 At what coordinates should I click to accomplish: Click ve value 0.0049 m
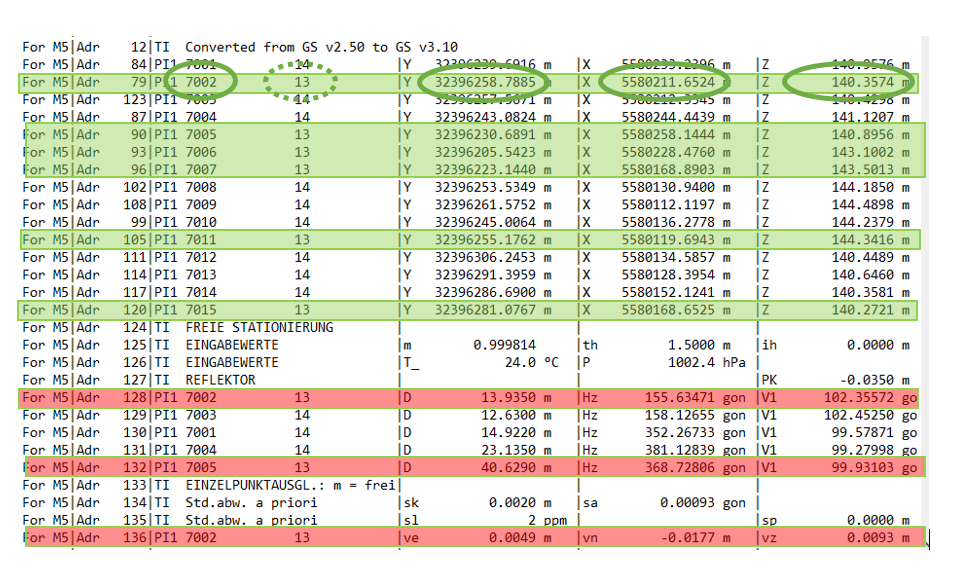click(520, 538)
